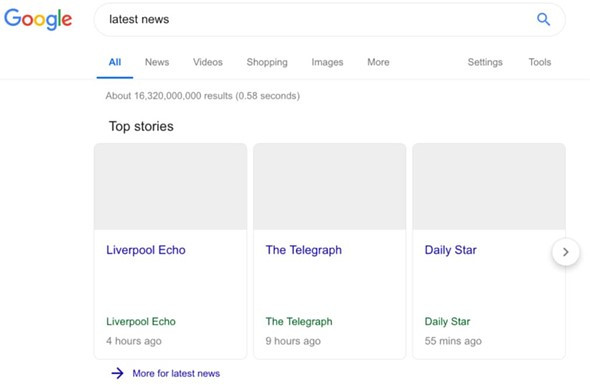Follow the More for latest news link
Image resolution: width=590 pixels, height=385 pixels.
coord(176,373)
